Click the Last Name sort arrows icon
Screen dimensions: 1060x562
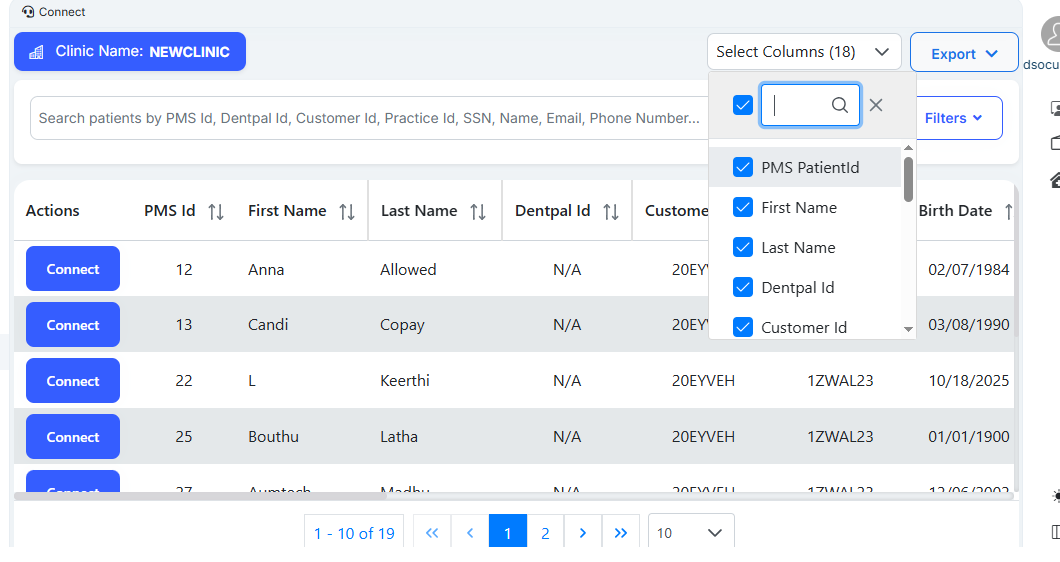tap(478, 211)
